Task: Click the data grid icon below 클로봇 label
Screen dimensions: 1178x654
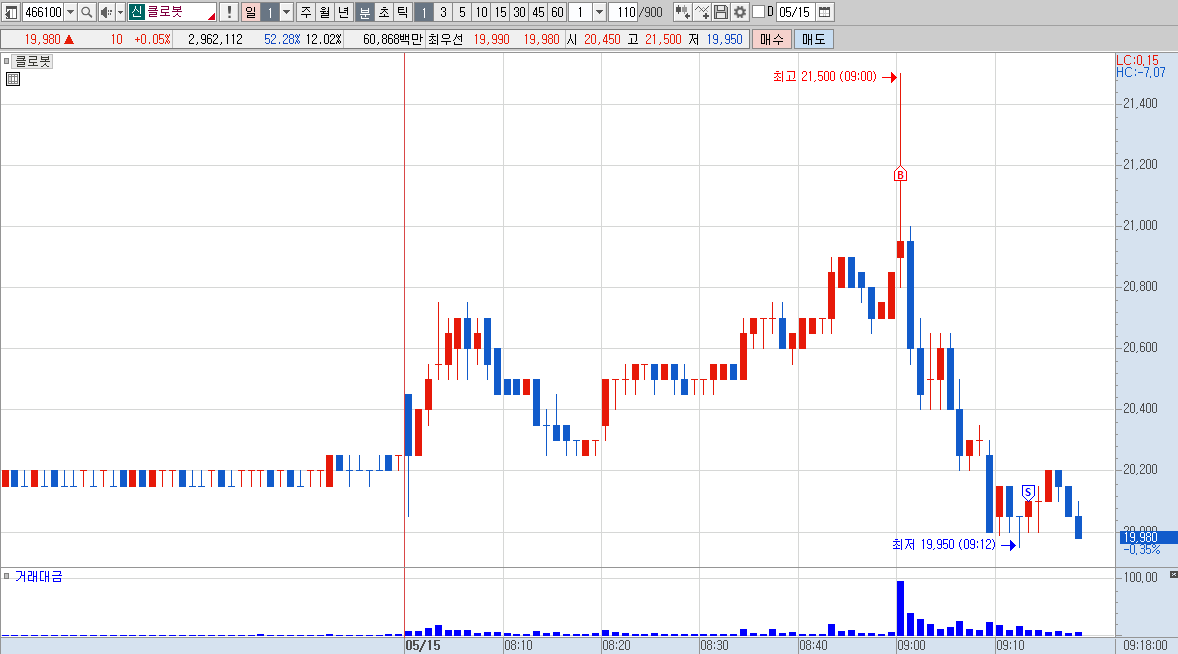Action: (x=13, y=79)
